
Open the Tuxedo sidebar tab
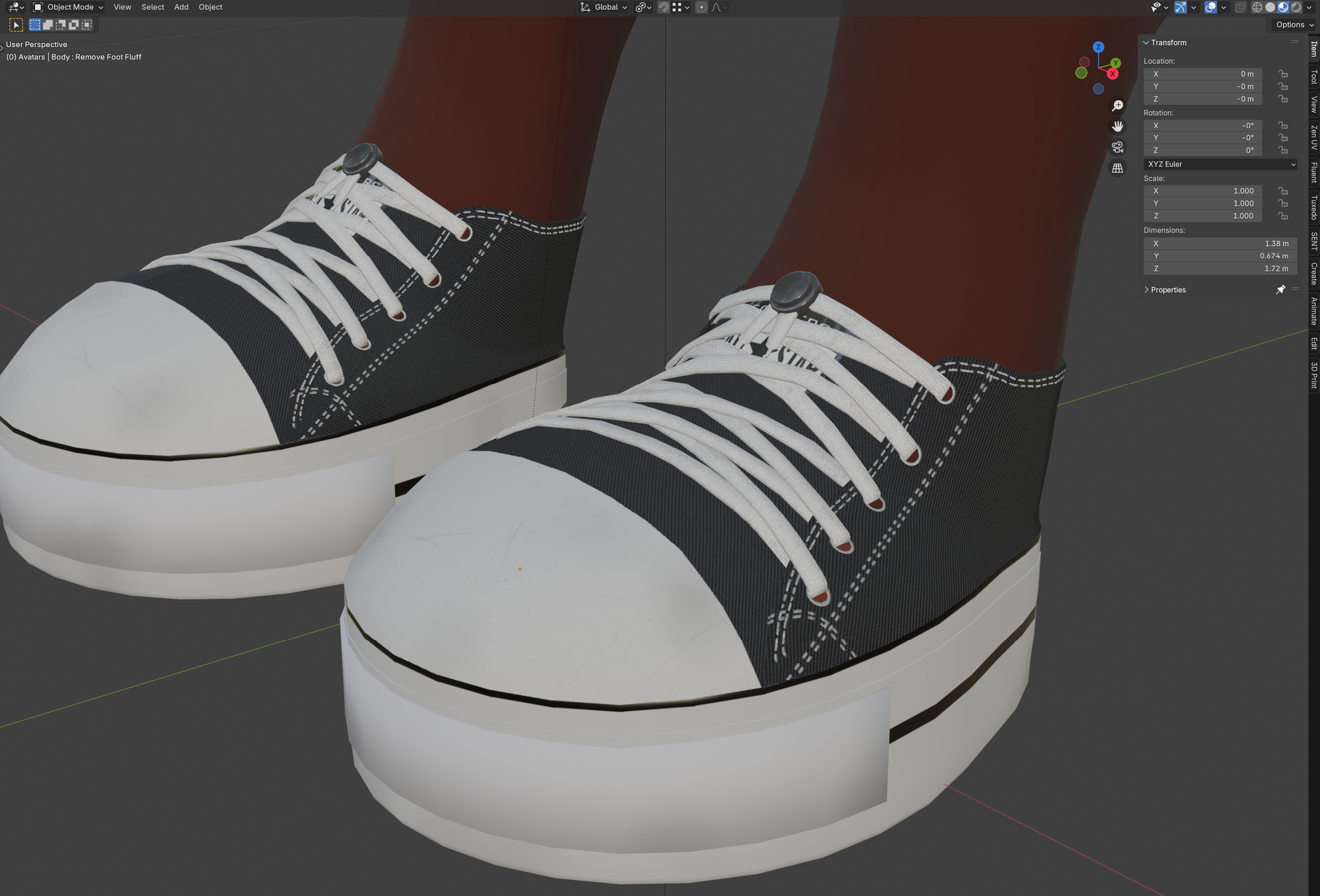(x=1314, y=208)
